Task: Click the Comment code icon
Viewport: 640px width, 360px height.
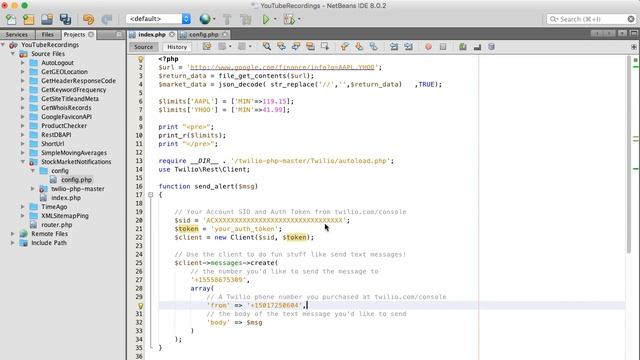Action: coord(462,47)
